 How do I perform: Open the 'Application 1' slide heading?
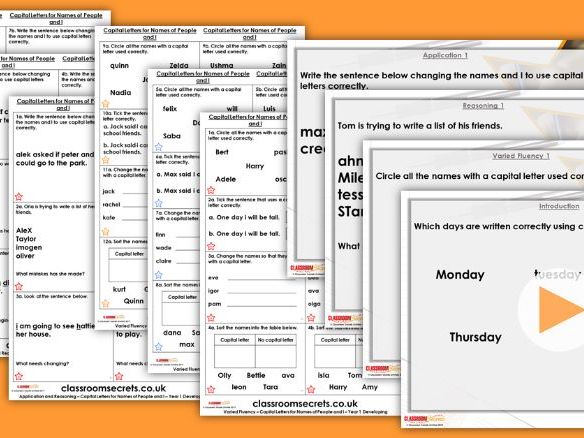point(445,55)
